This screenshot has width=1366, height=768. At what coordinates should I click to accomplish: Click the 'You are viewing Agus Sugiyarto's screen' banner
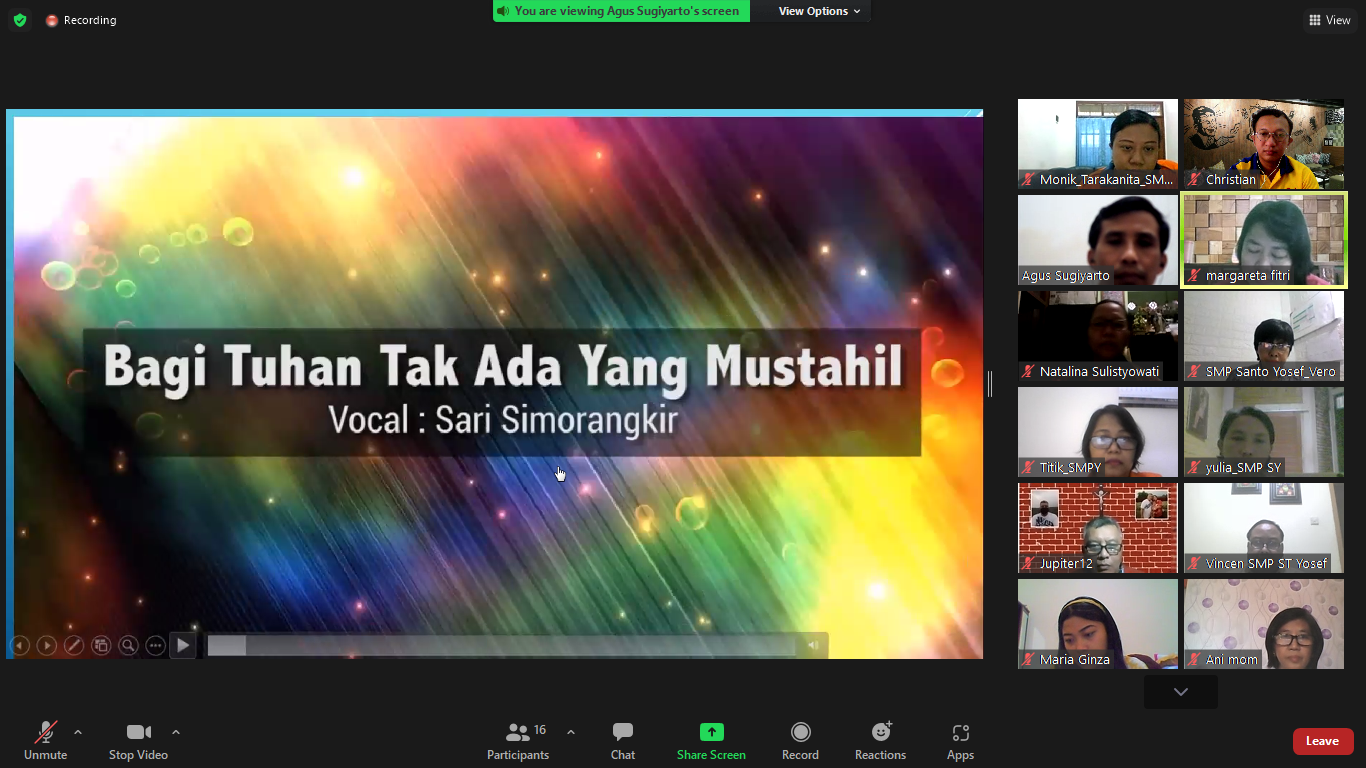tap(621, 11)
